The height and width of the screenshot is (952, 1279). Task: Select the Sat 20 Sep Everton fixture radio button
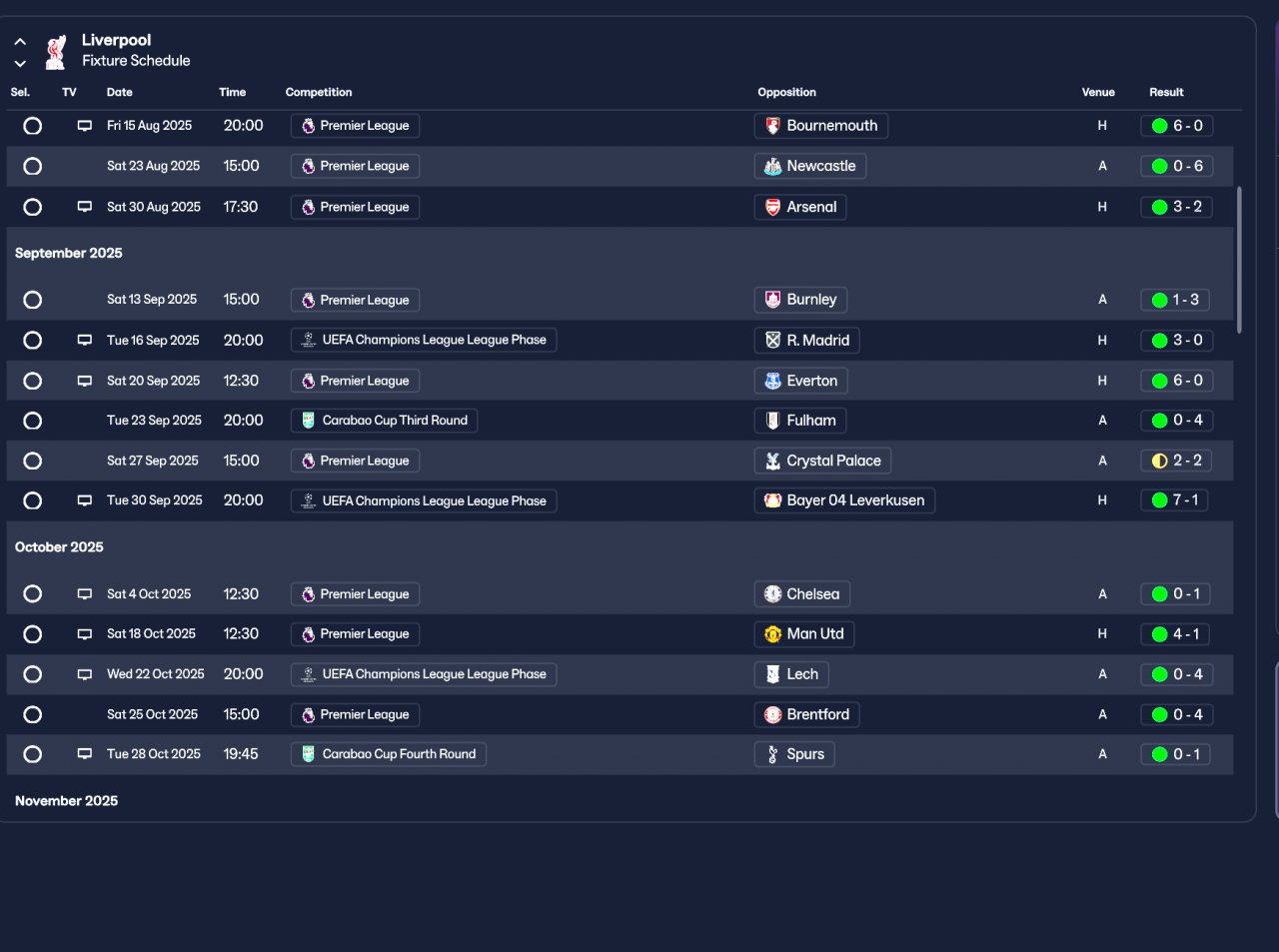(x=33, y=381)
